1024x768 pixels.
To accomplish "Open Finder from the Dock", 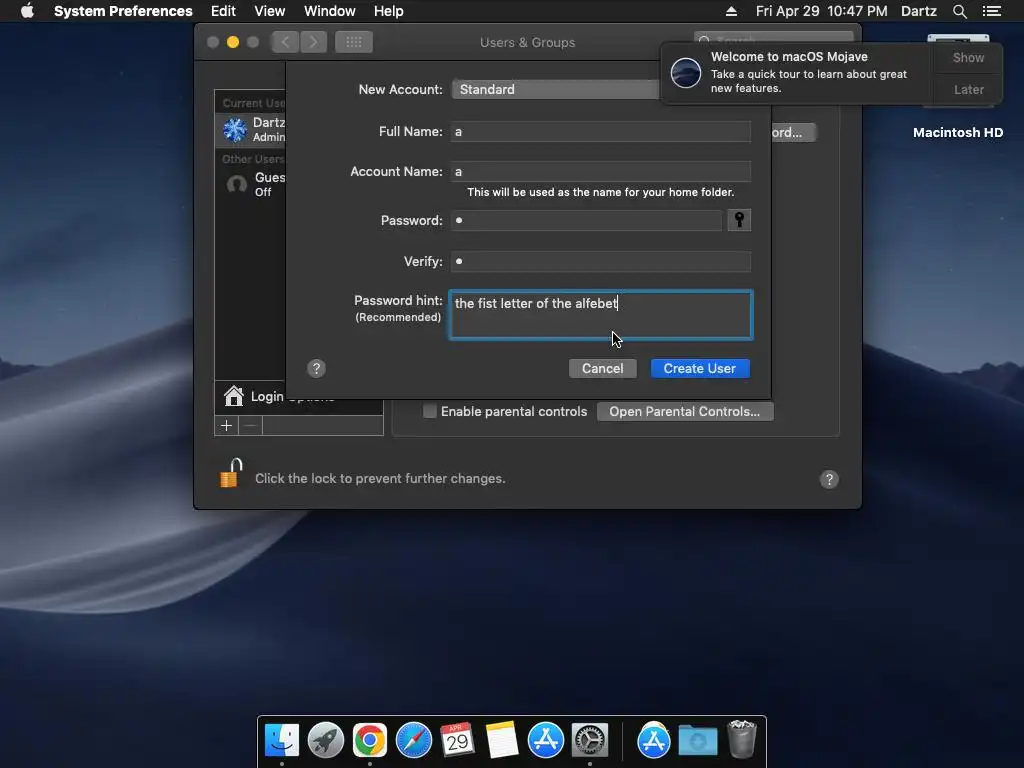I will (x=282, y=741).
